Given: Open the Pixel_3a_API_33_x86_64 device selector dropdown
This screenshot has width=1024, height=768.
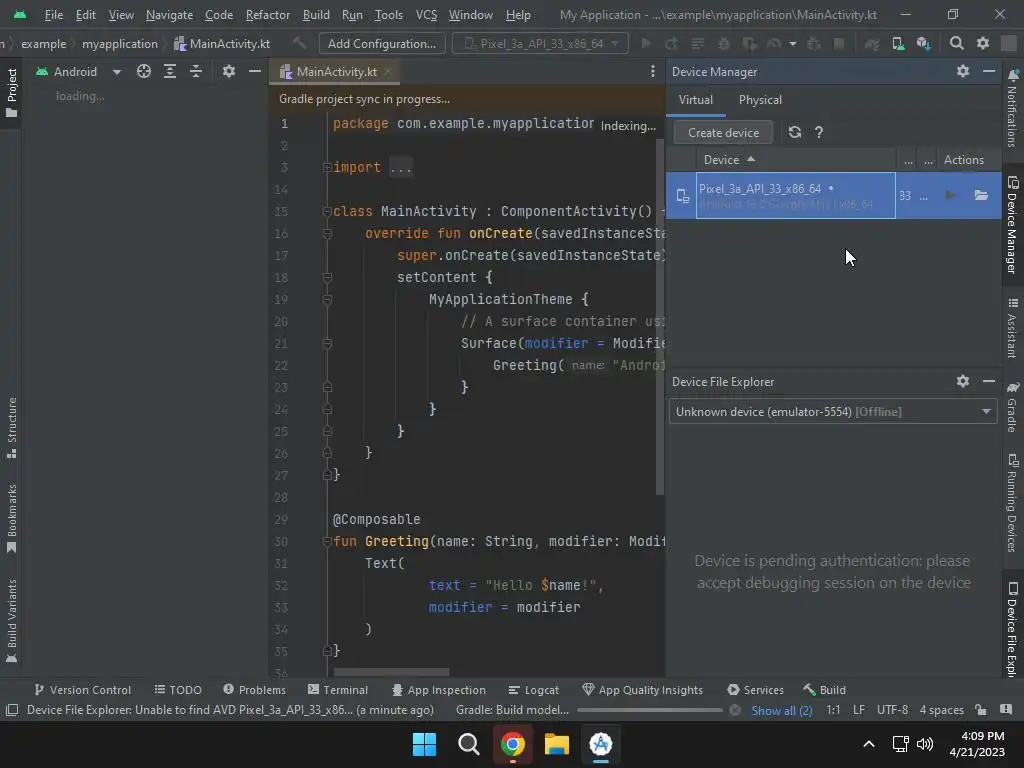Looking at the screenshot, I should pyautogui.click(x=541, y=44).
